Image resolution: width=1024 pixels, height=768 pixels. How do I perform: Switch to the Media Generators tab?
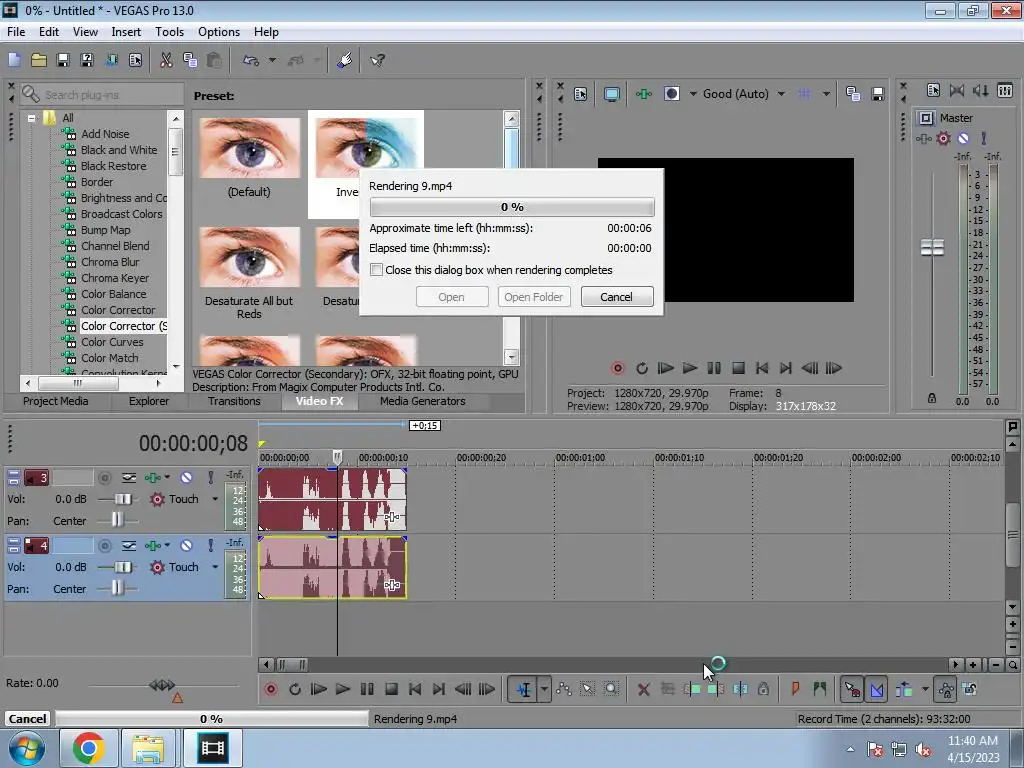[x=423, y=401]
